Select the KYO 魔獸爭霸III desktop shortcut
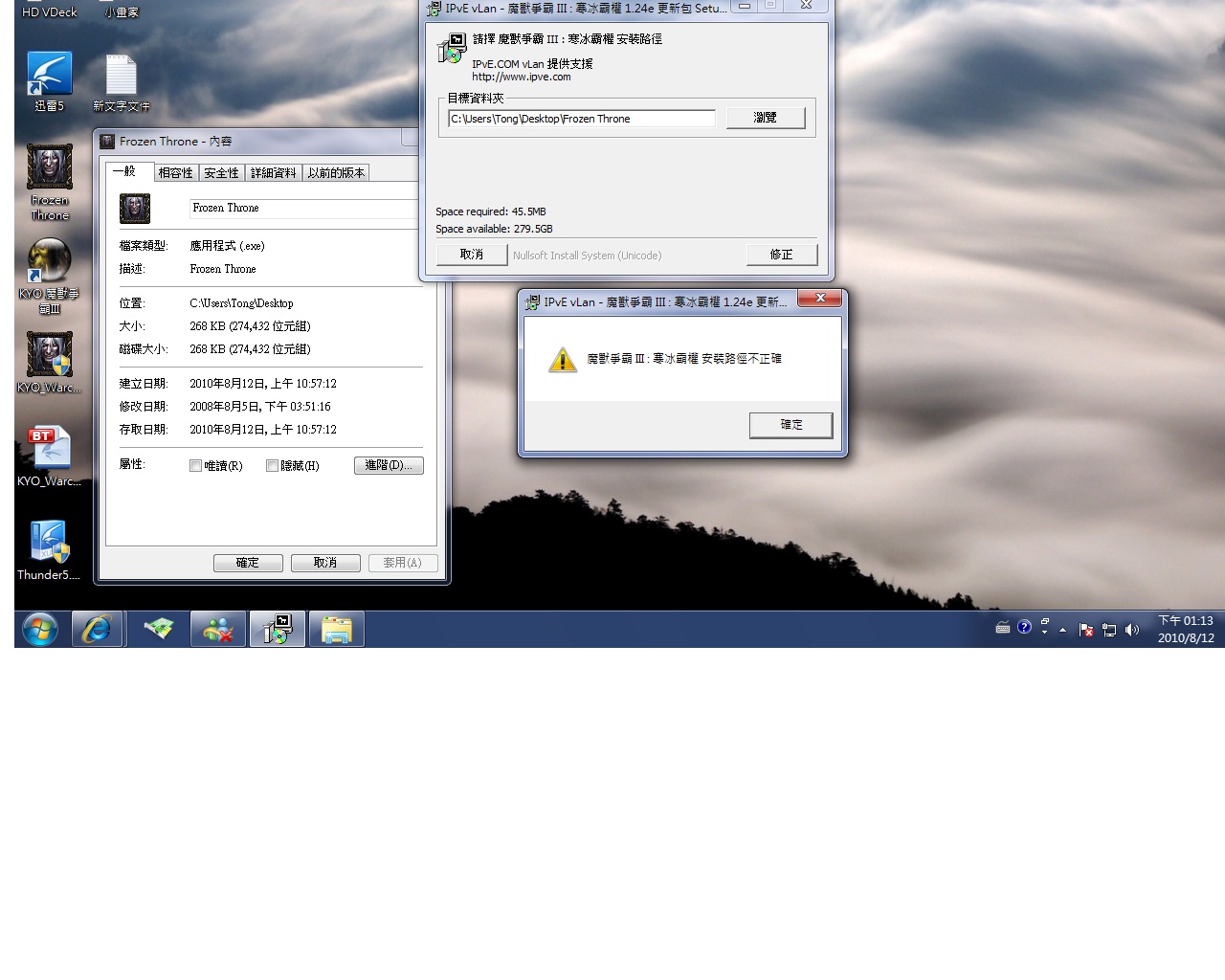 (x=49, y=276)
